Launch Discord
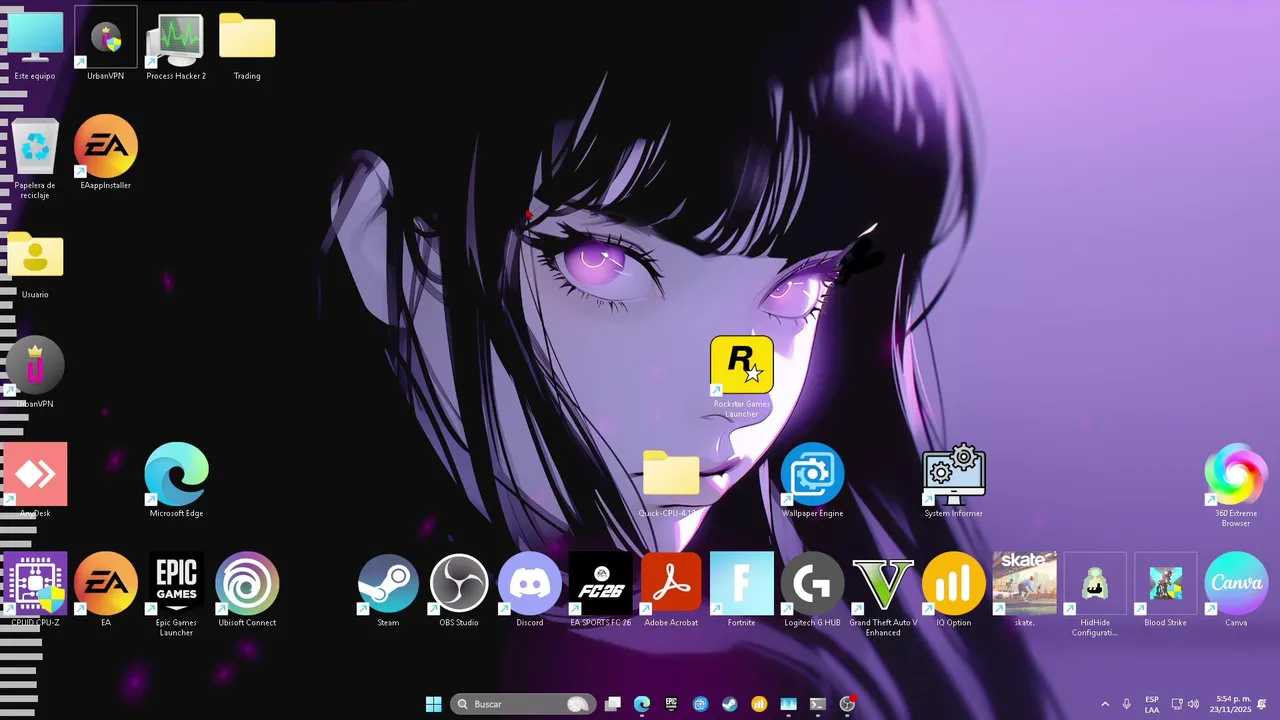Screen dimensions: 1280x720 [x=530, y=590]
